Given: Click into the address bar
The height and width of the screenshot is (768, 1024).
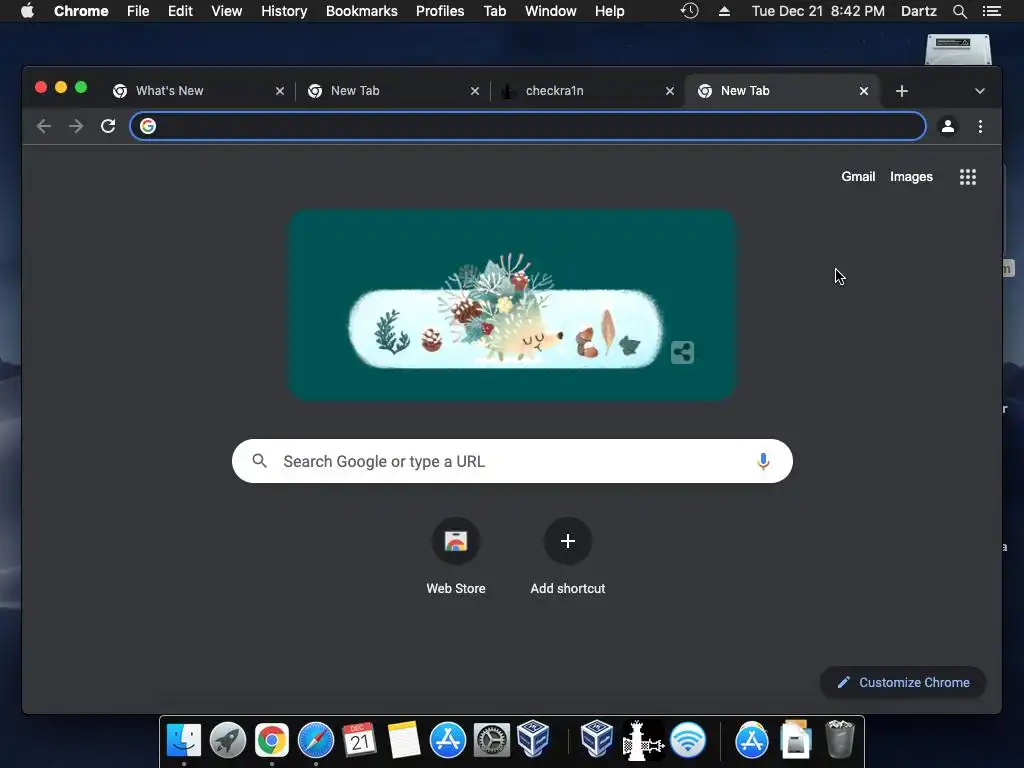Looking at the screenshot, I should pos(528,126).
